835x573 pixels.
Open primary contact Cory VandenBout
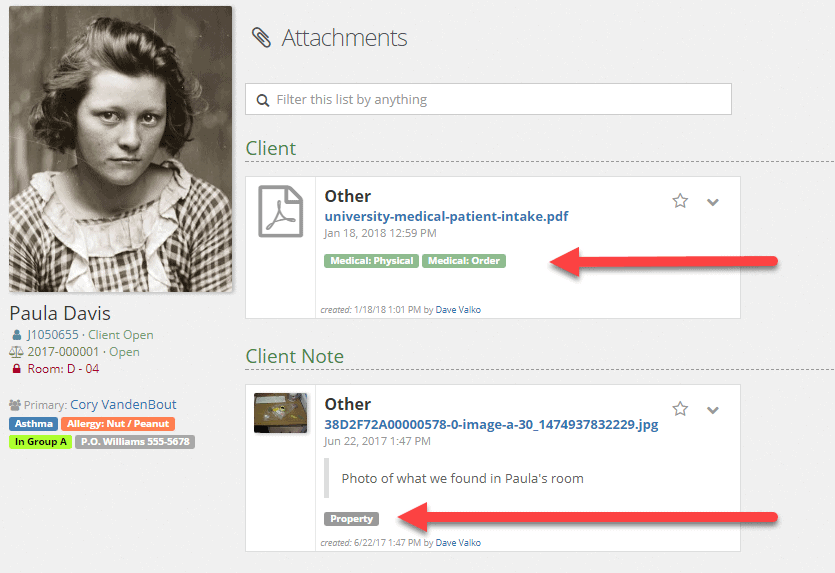pyautogui.click(x=123, y=405)
